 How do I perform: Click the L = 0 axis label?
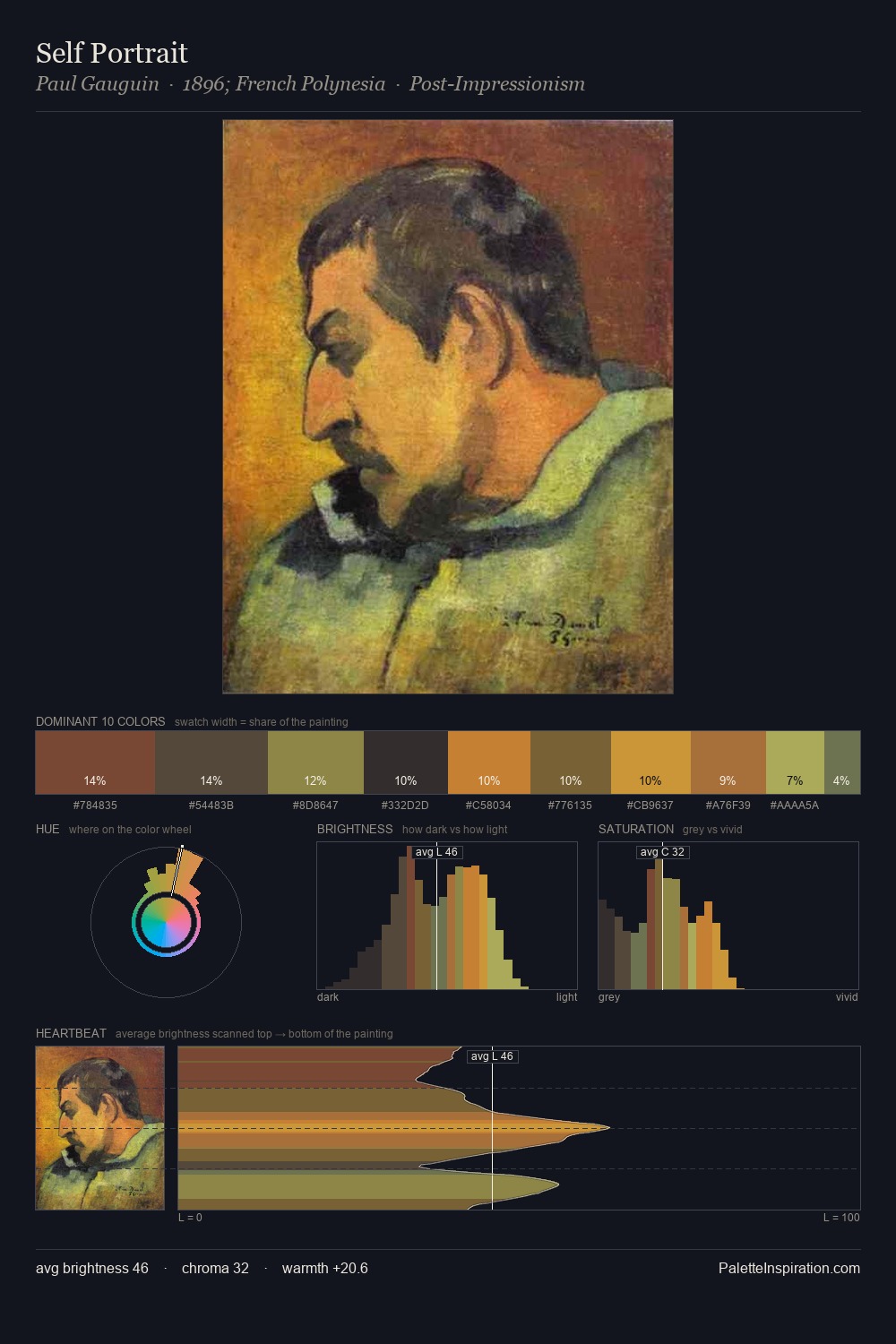coord(190,1218)
